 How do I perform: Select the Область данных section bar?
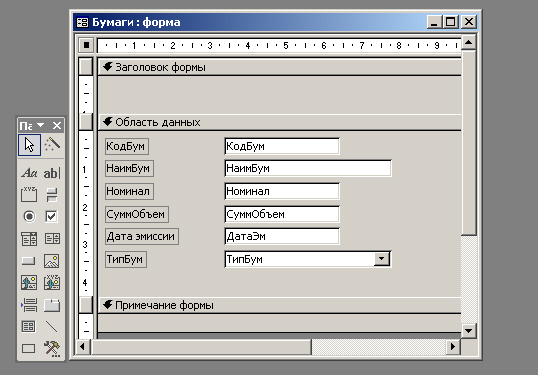coord(279,122)
